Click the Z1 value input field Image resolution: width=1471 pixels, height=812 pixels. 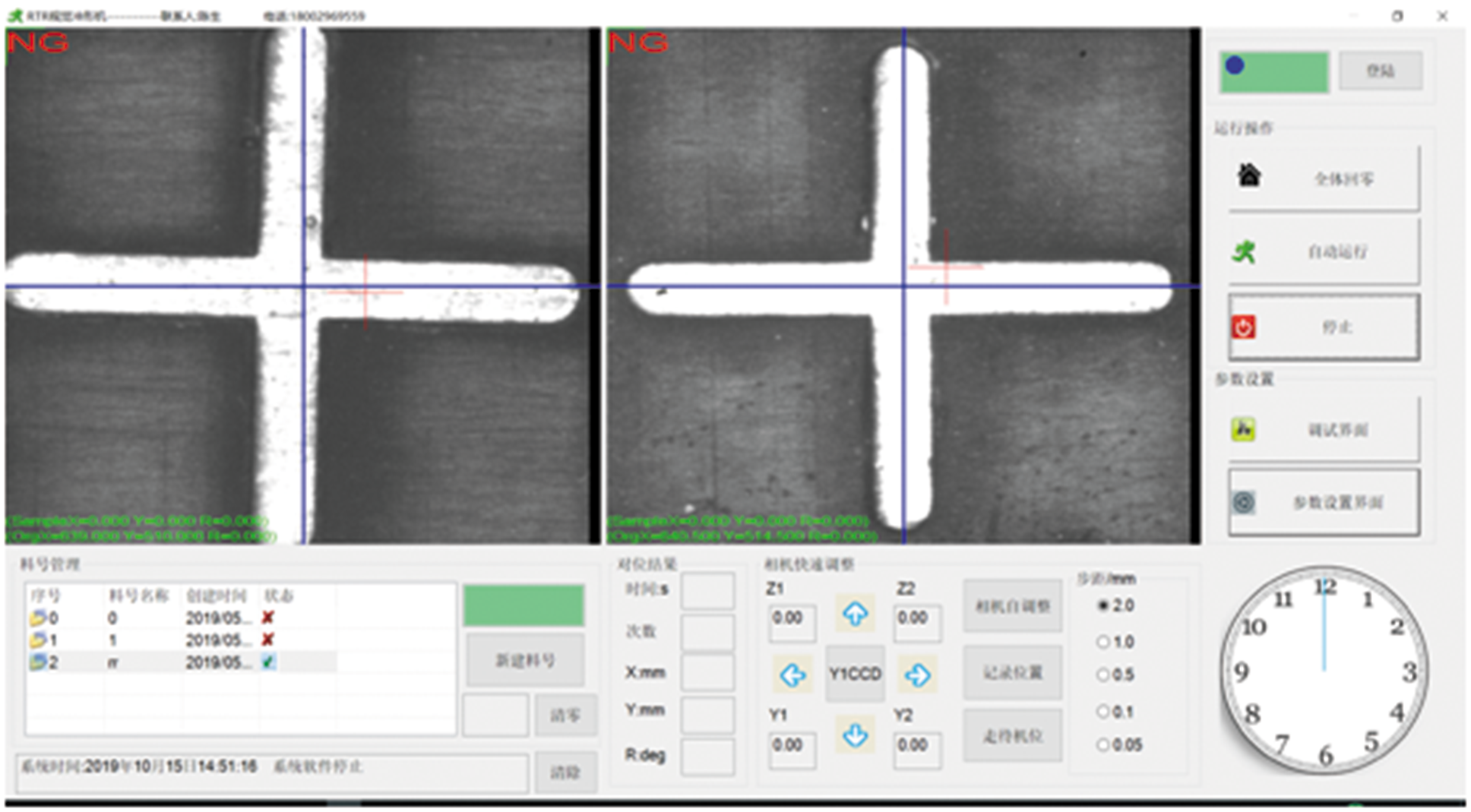coord(791,619)
